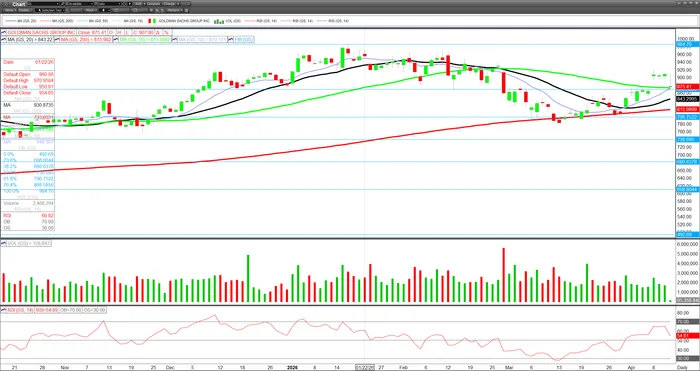
Task: Click the faint MA (GS, 10) label
Action: pyautogui.click(x=202, y=39)
